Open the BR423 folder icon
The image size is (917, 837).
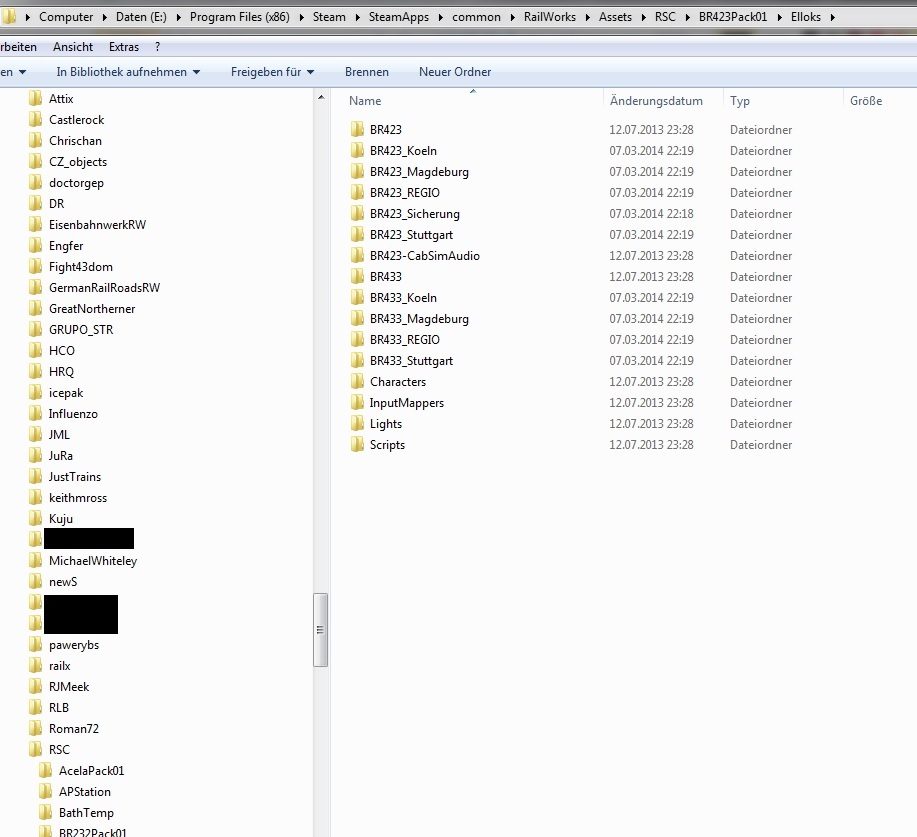(x=357, y=129)
